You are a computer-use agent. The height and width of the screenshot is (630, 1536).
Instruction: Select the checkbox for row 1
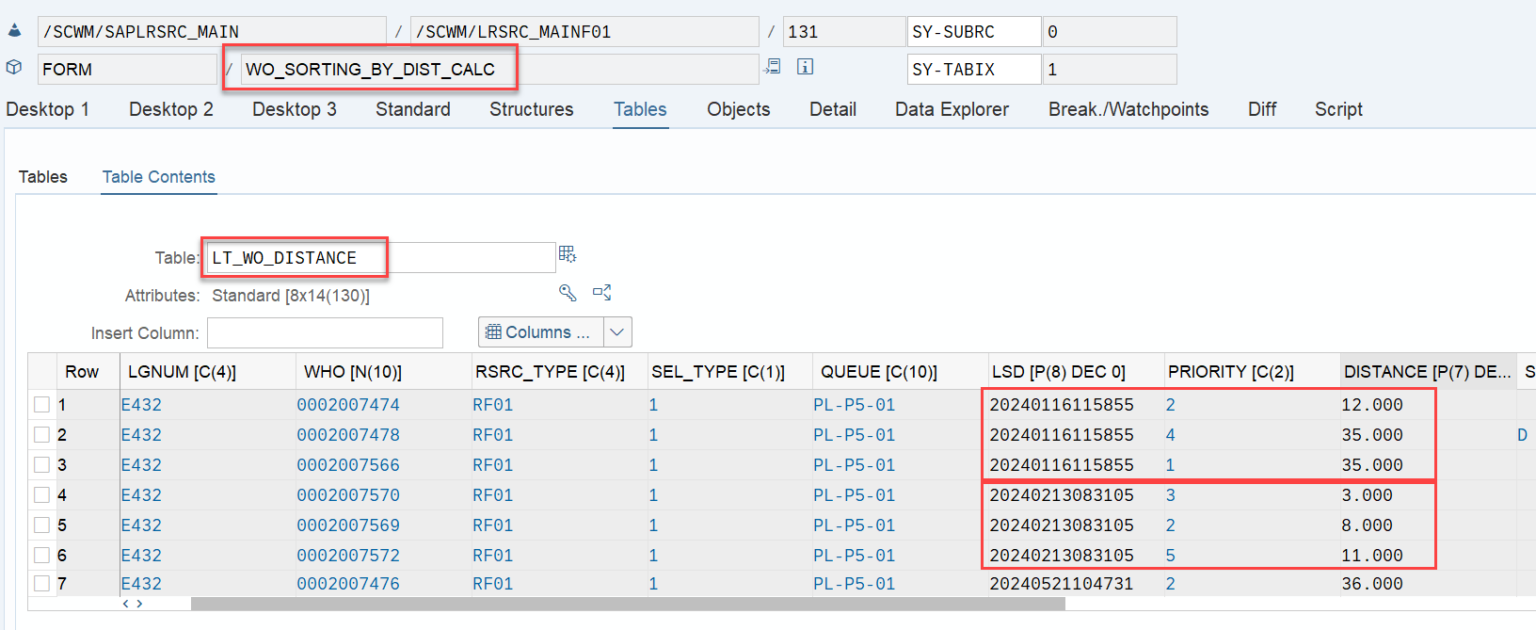40,404
